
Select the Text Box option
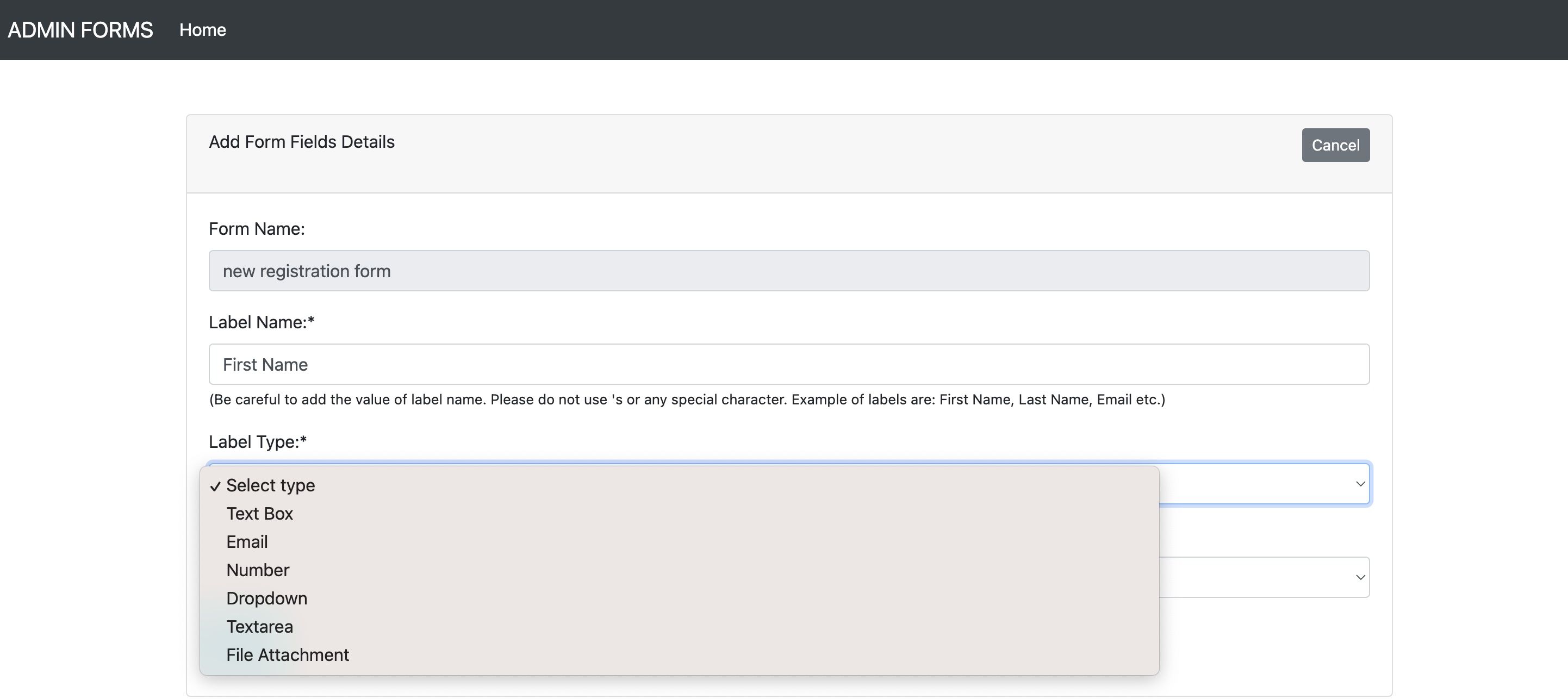click(x=259, y=514)
